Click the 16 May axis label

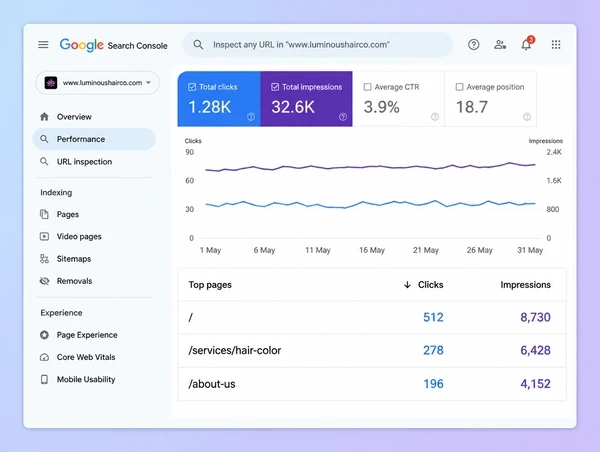tap(372, 250)
